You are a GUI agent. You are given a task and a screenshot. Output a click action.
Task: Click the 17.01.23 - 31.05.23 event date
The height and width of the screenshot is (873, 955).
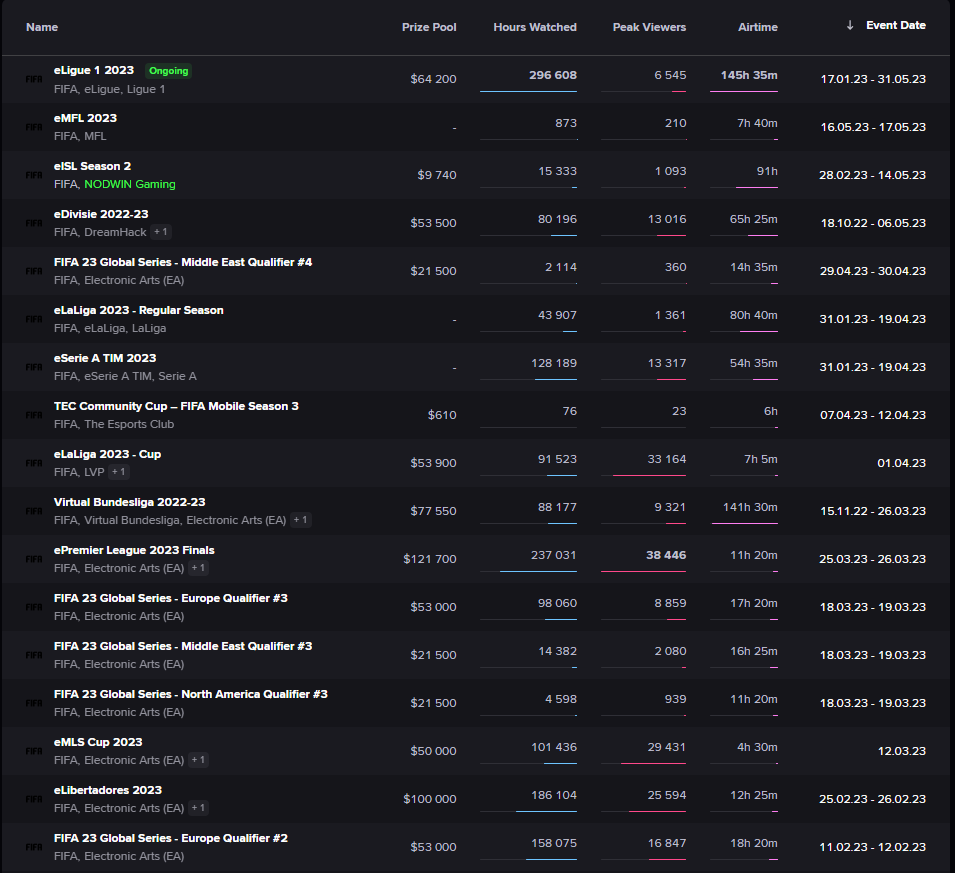[873, 79]
